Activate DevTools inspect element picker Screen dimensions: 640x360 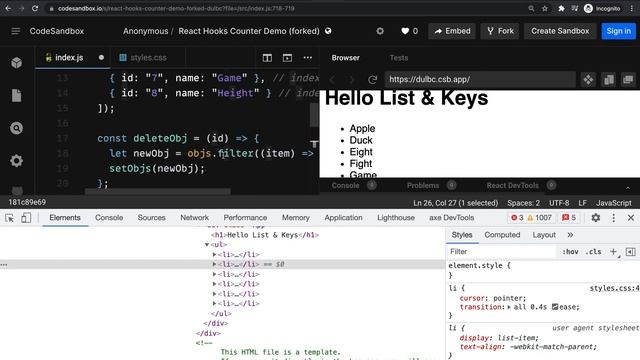coord(9,218)
